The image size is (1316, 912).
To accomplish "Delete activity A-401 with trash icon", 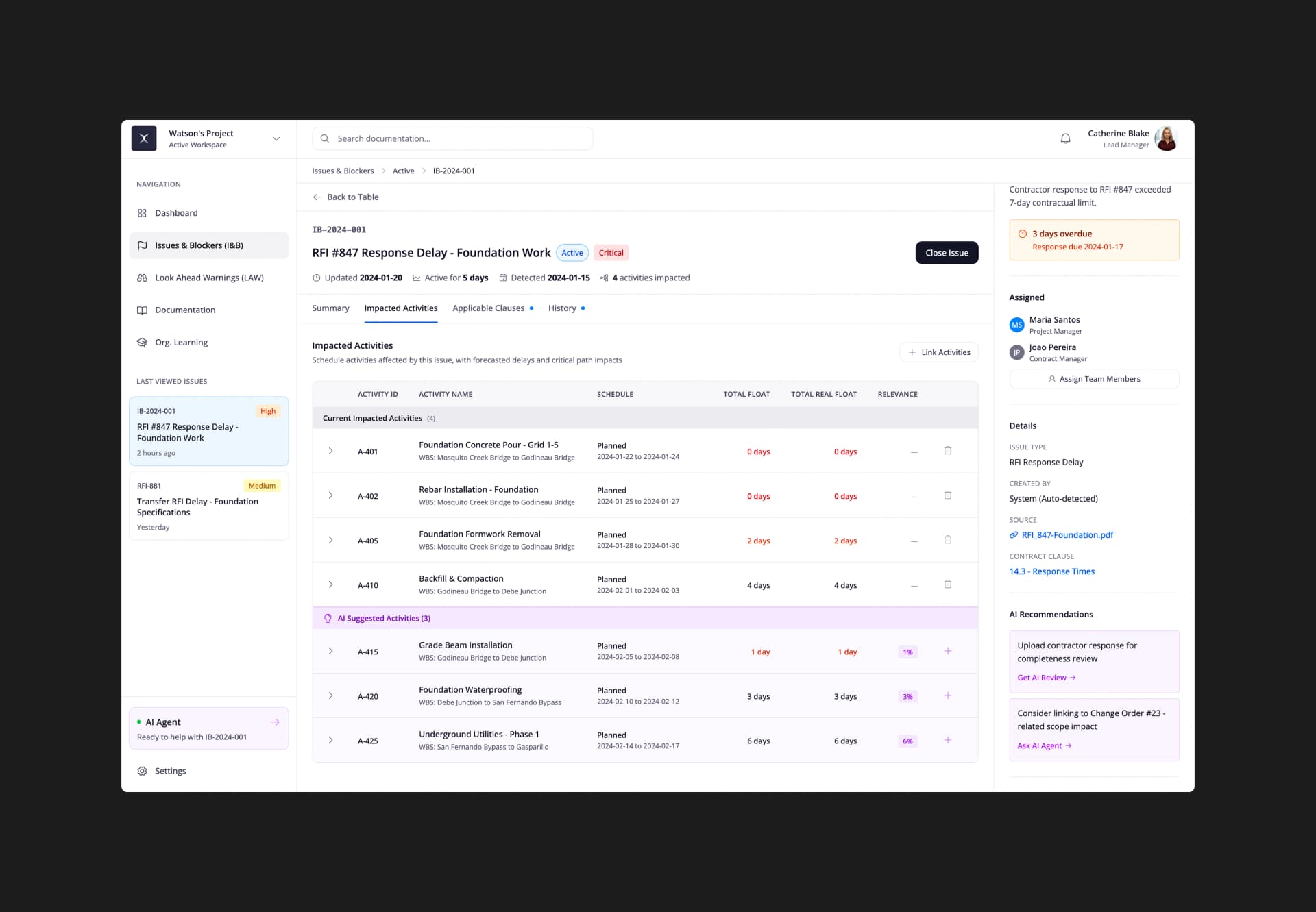I will point(948,451).
